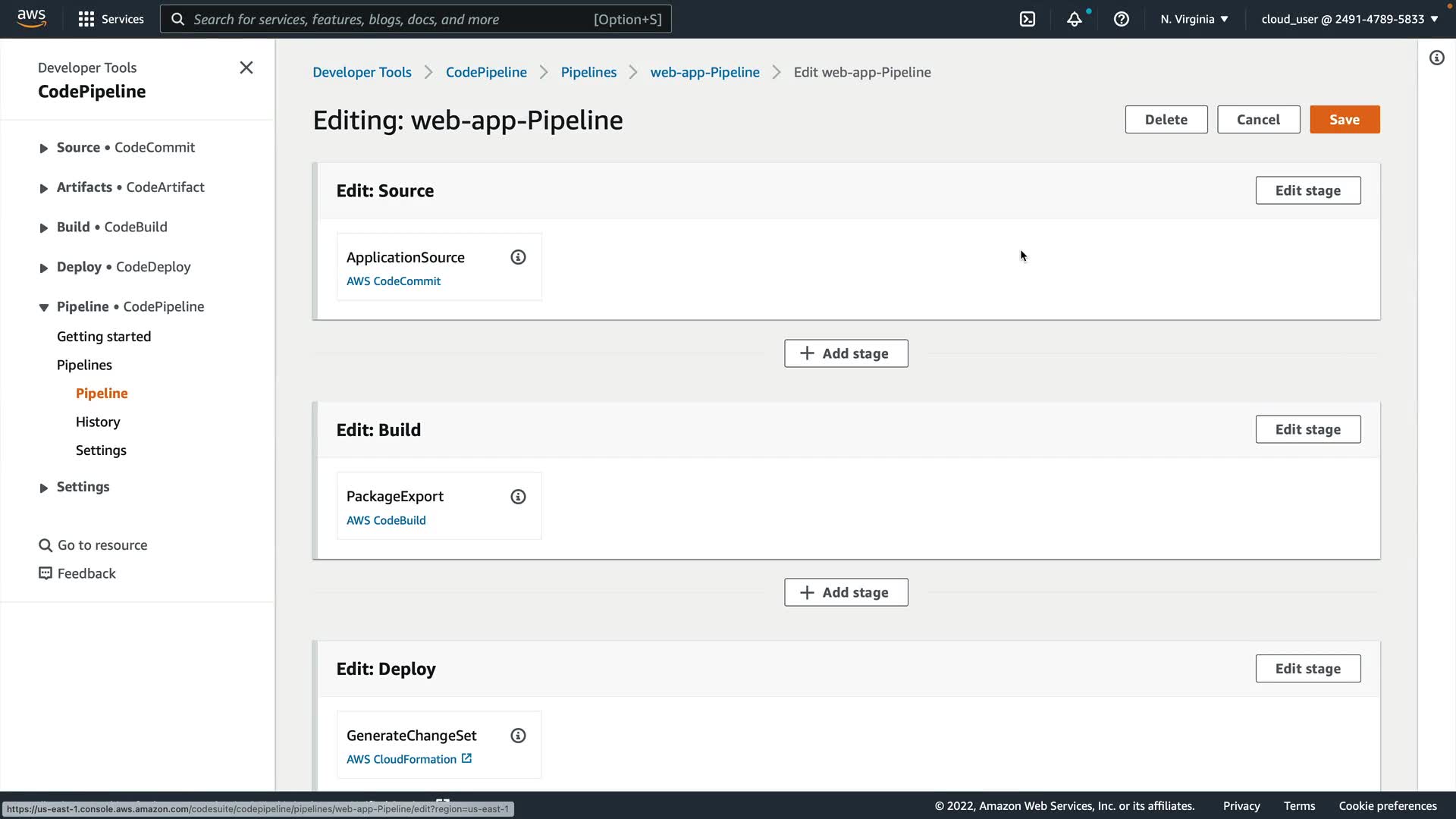
Task: Open the help question mark icon
Action: pos(1122,19)
